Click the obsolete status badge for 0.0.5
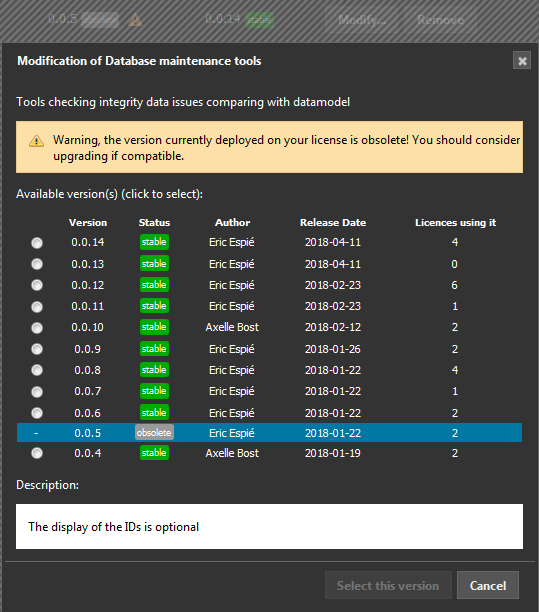The image size is (539, 612). pyautogui.click(x=154, y=432)
